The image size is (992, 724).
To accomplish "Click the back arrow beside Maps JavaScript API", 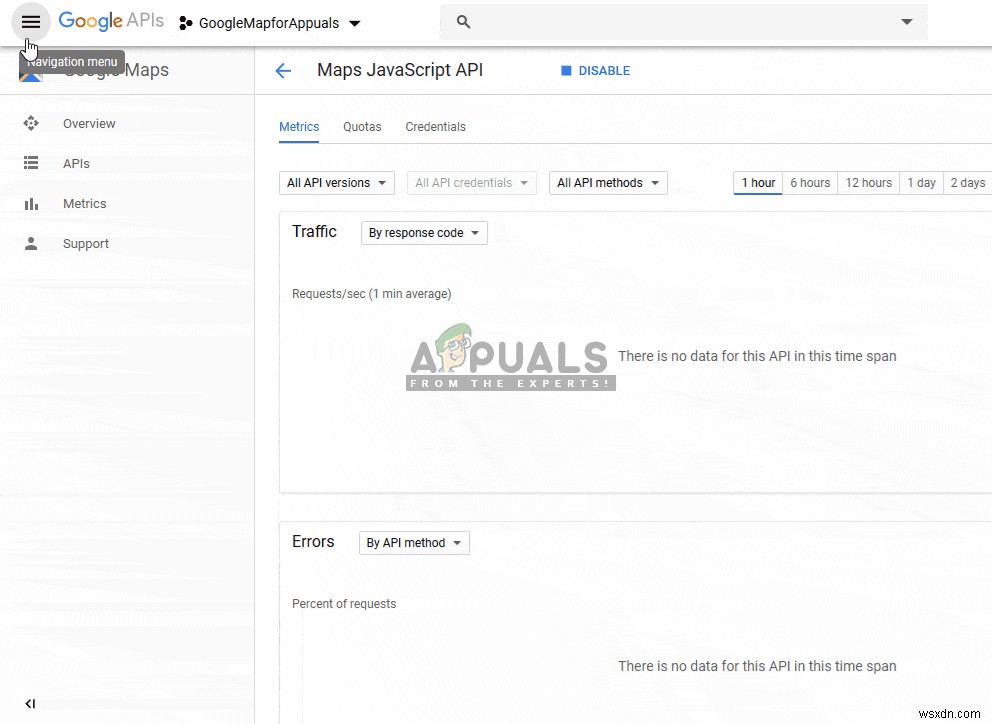I will [x=283, y=70].
